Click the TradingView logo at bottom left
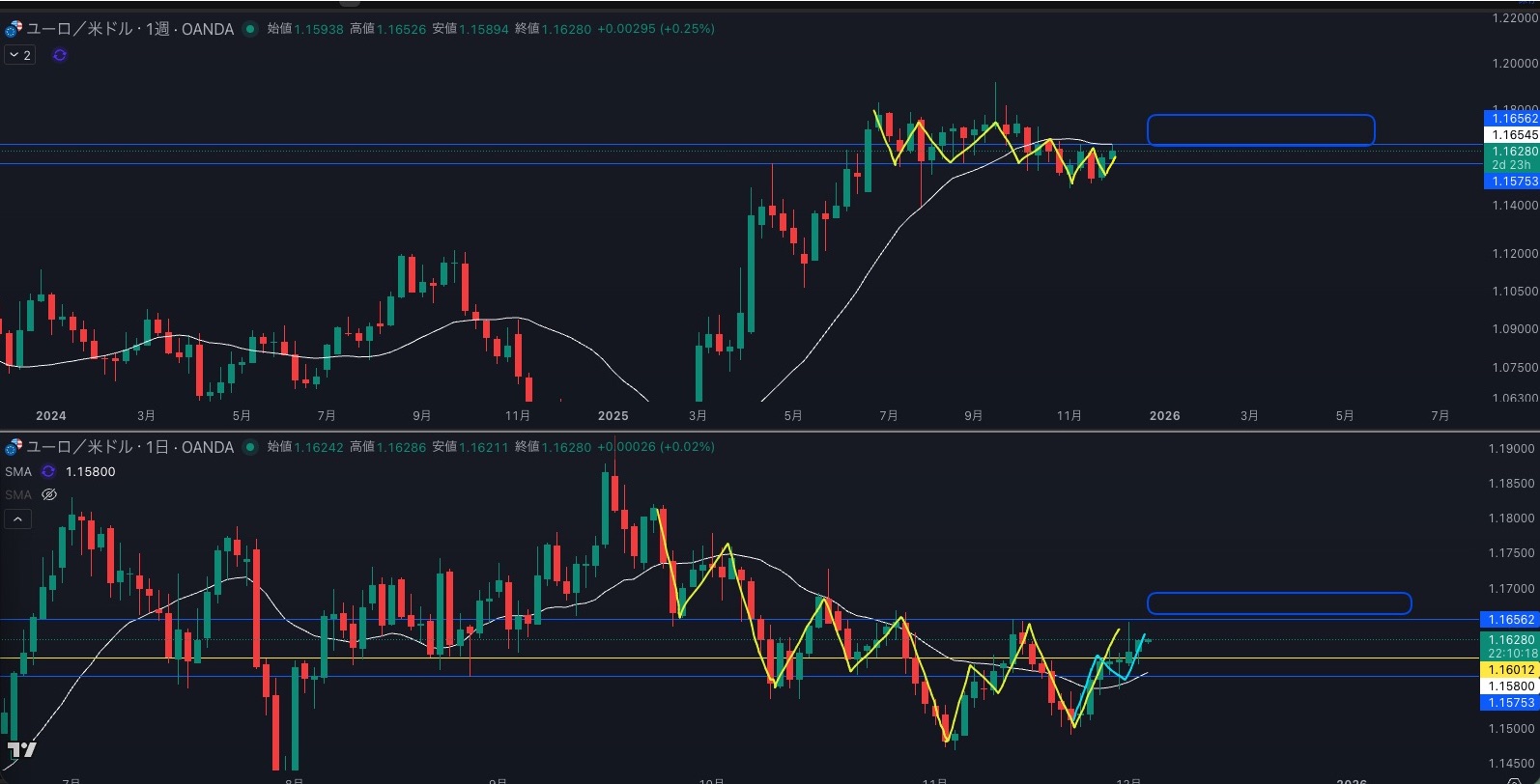Viewport: 1540px width, 784px height. [x=21, y=749]
